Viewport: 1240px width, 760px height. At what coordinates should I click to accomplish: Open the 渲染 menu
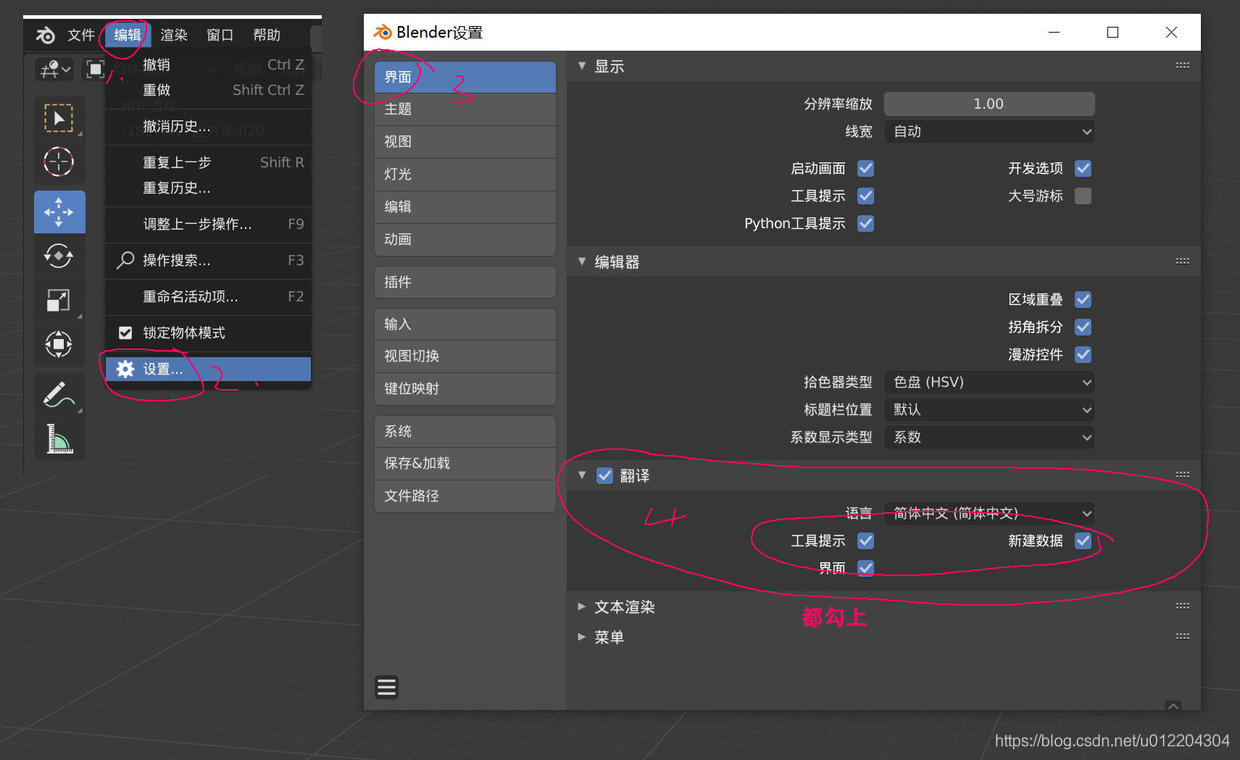pos(174,35)
